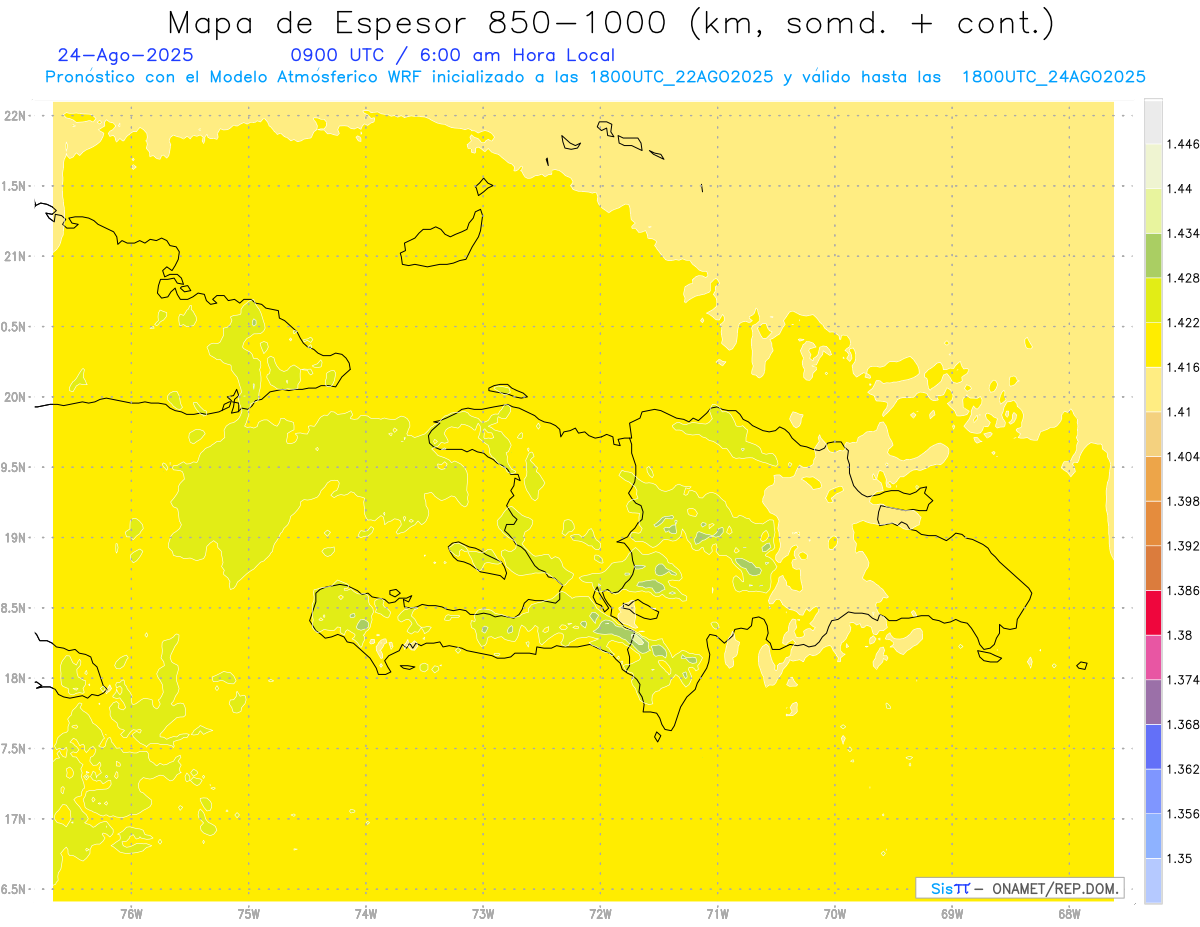1200x927 pixels.
Task: Select the '21N' latitude axis label
Action: pos(15,257)
